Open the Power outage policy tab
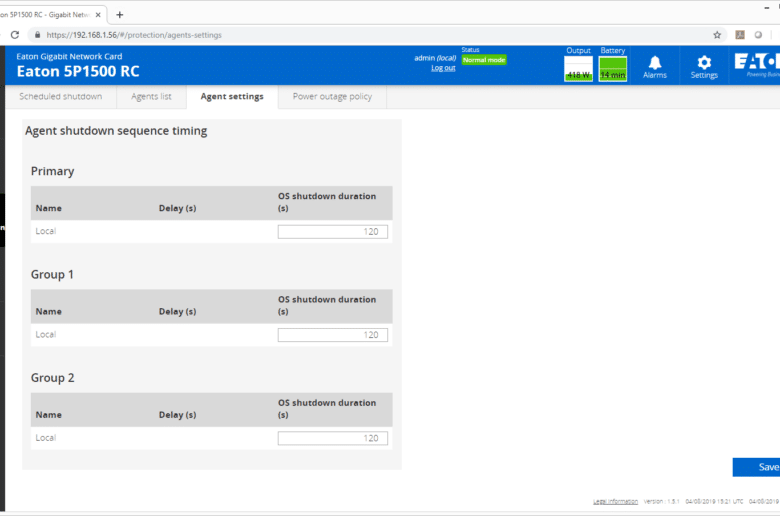This screenshot has height=516, width=780. (x=332, y=97)
